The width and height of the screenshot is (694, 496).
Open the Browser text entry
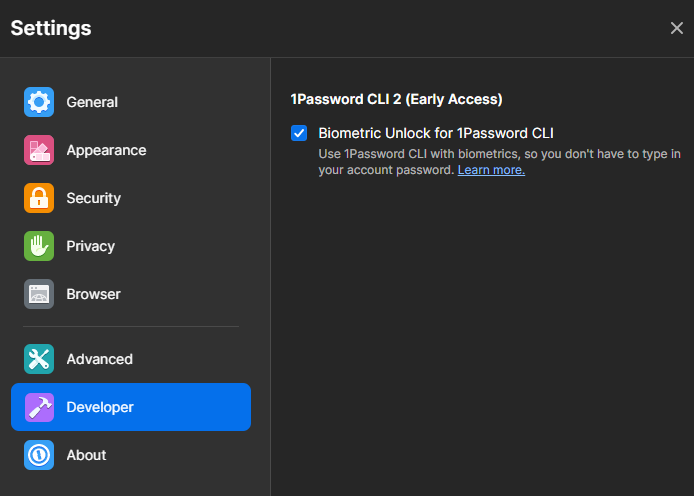click(94, 294)
